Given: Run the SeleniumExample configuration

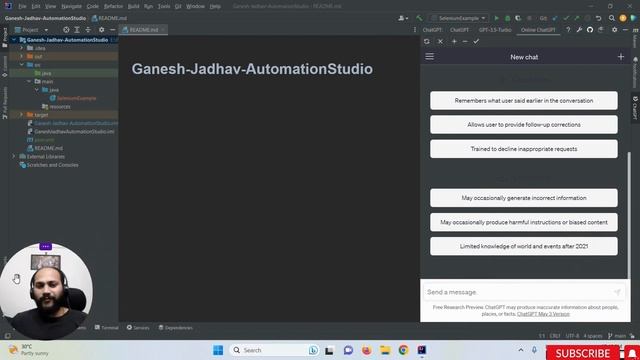Looking at the screenshot, I should pyautogui.click(x=496, y=18).
